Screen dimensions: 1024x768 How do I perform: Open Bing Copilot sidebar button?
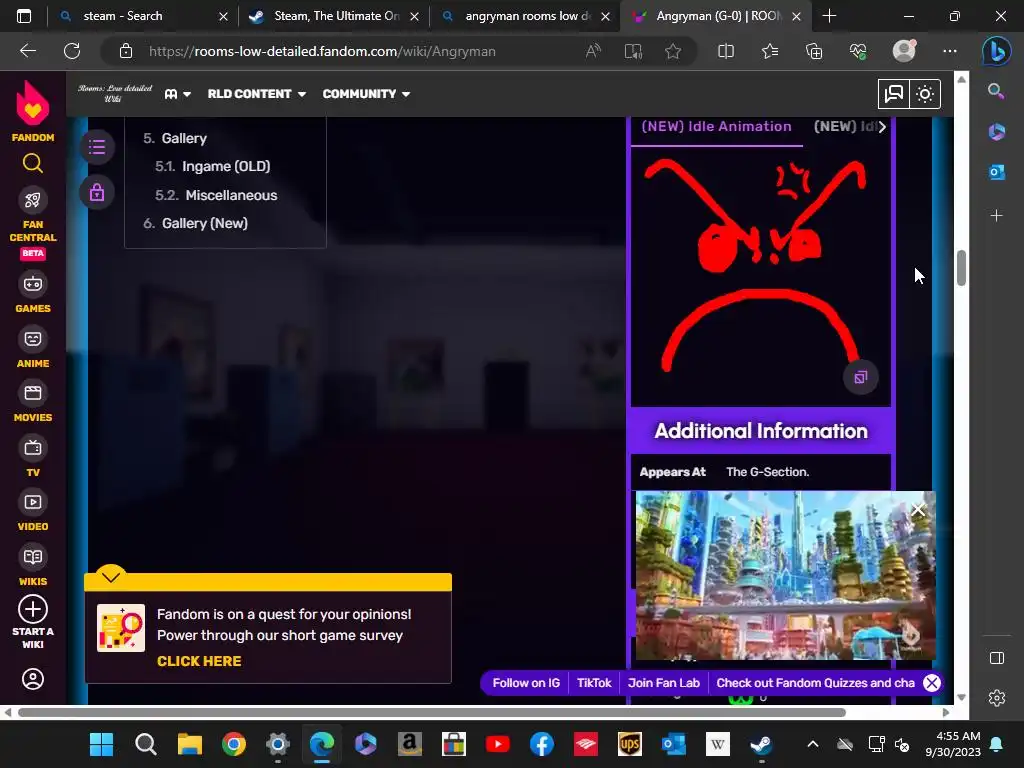tap(997, 51)
